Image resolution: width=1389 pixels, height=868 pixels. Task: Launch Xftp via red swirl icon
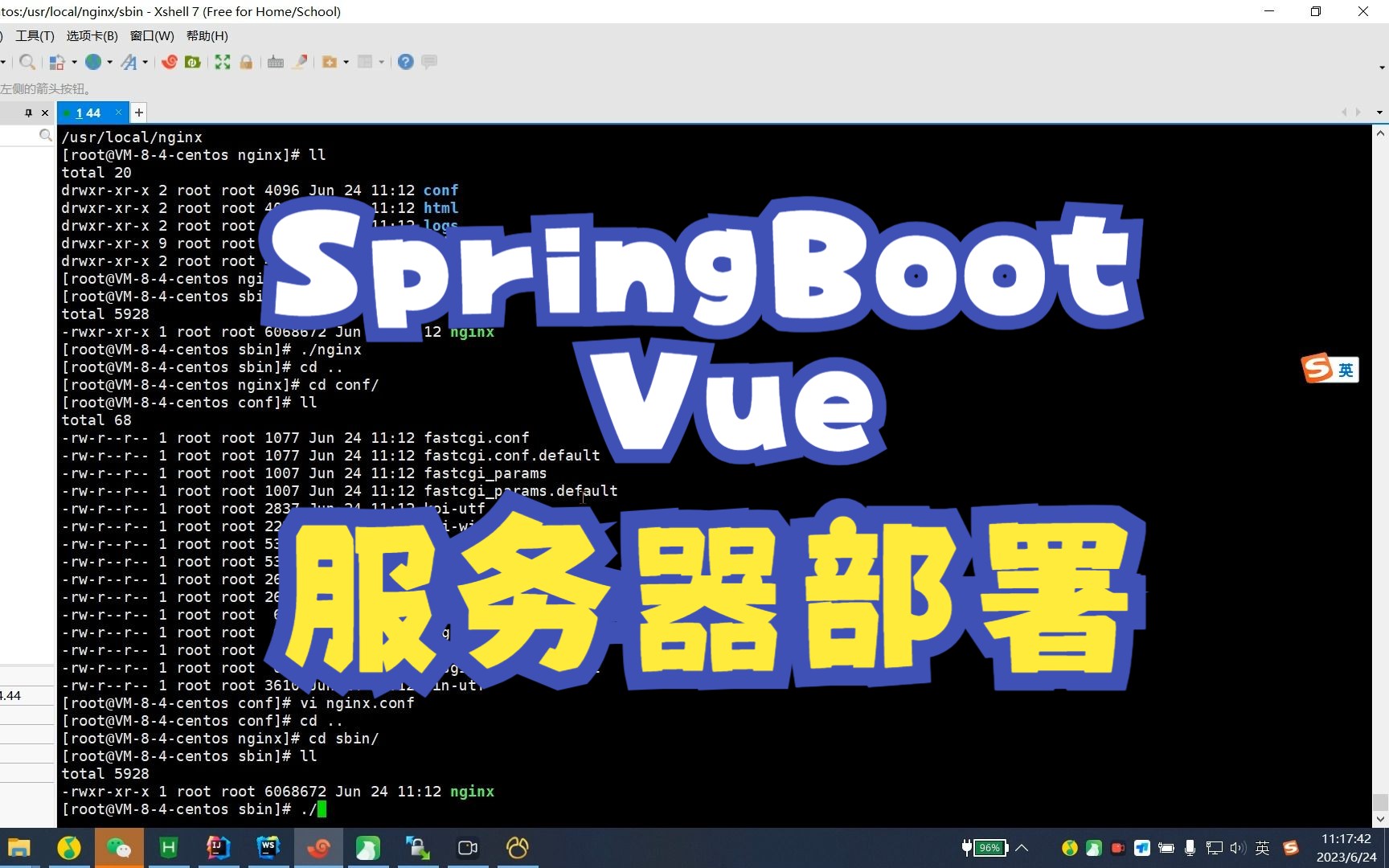point(169,62)
